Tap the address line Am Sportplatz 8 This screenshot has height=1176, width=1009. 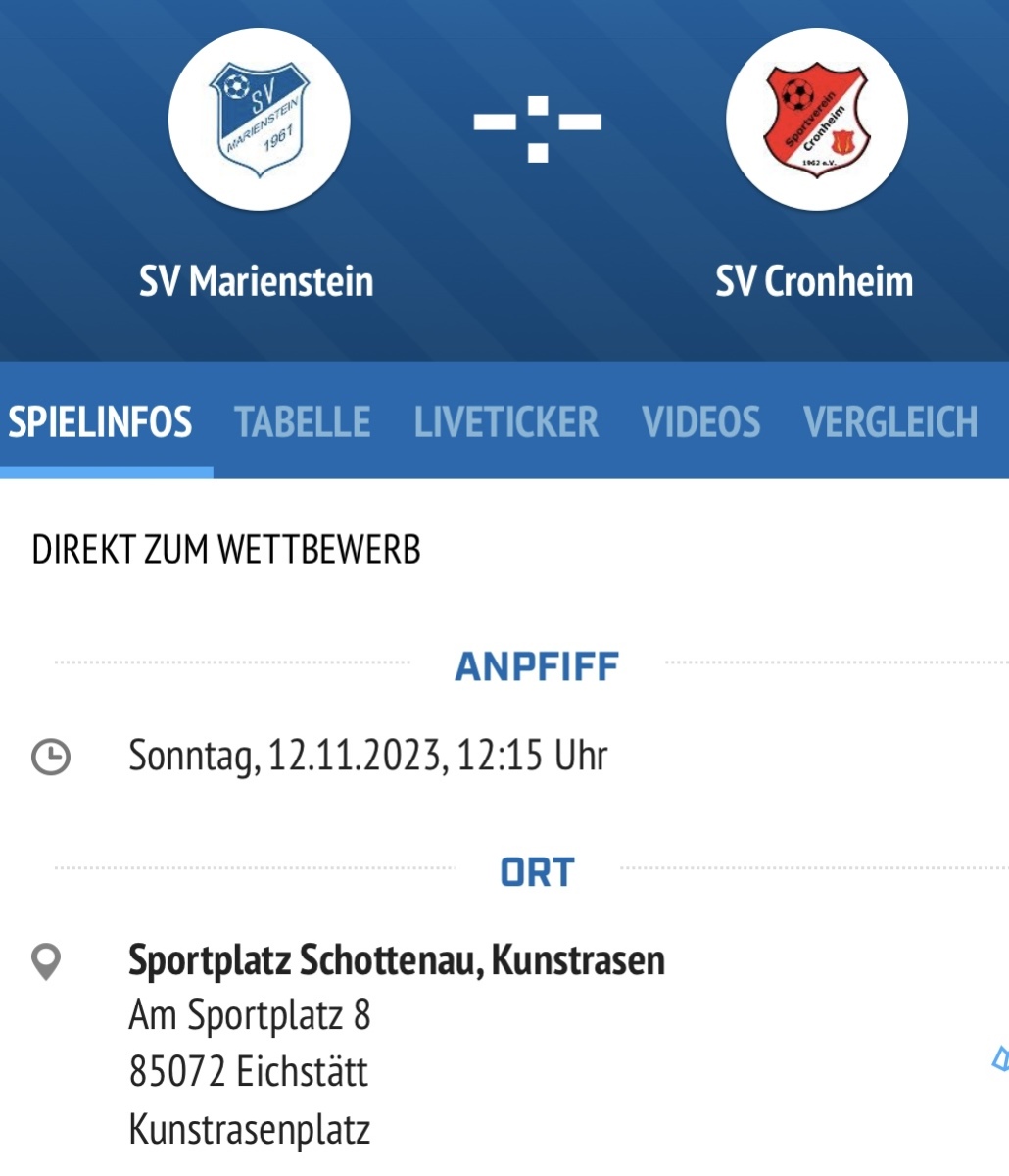pos(250,1016)
